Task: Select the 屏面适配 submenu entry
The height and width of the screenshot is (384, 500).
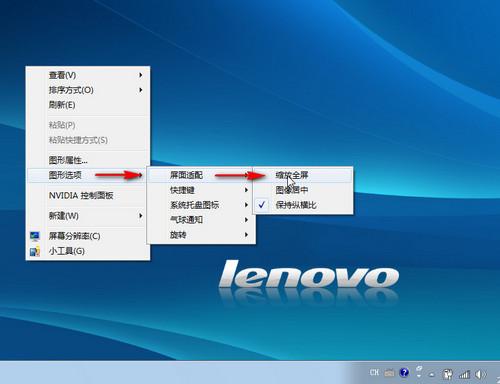Action: click(x=201, y=175)
